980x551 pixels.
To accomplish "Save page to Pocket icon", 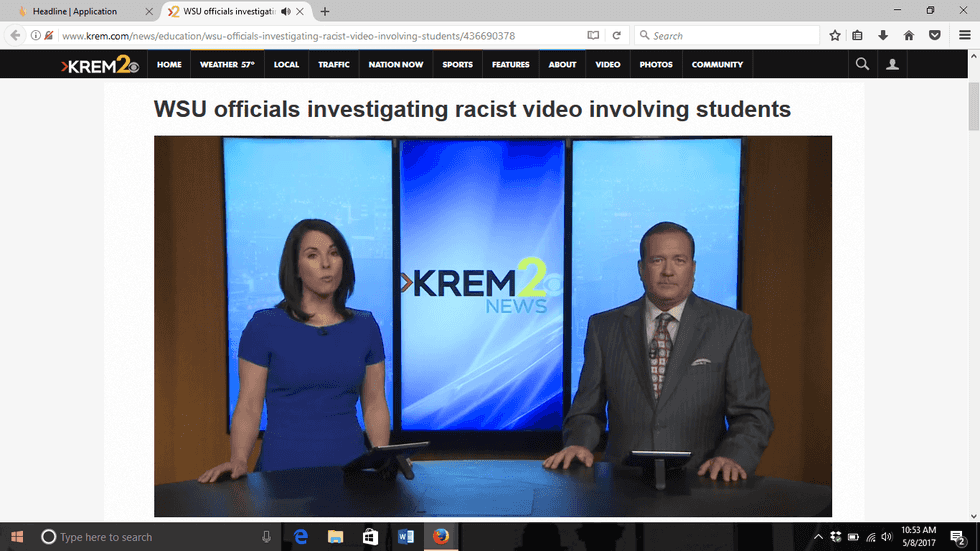I will [935, 36].
